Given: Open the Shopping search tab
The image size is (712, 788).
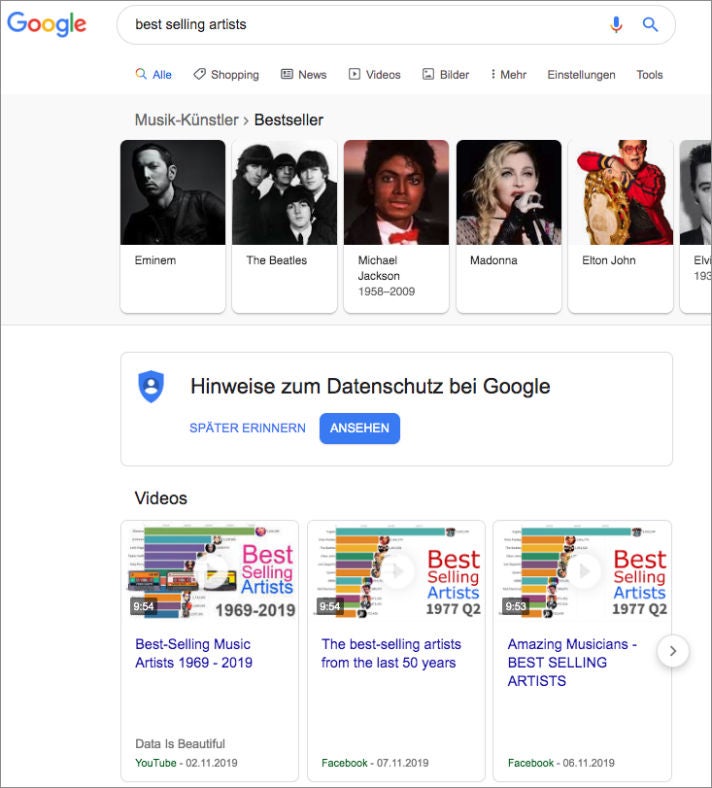Looking at the screenshot, I should (x=226, y=75).
